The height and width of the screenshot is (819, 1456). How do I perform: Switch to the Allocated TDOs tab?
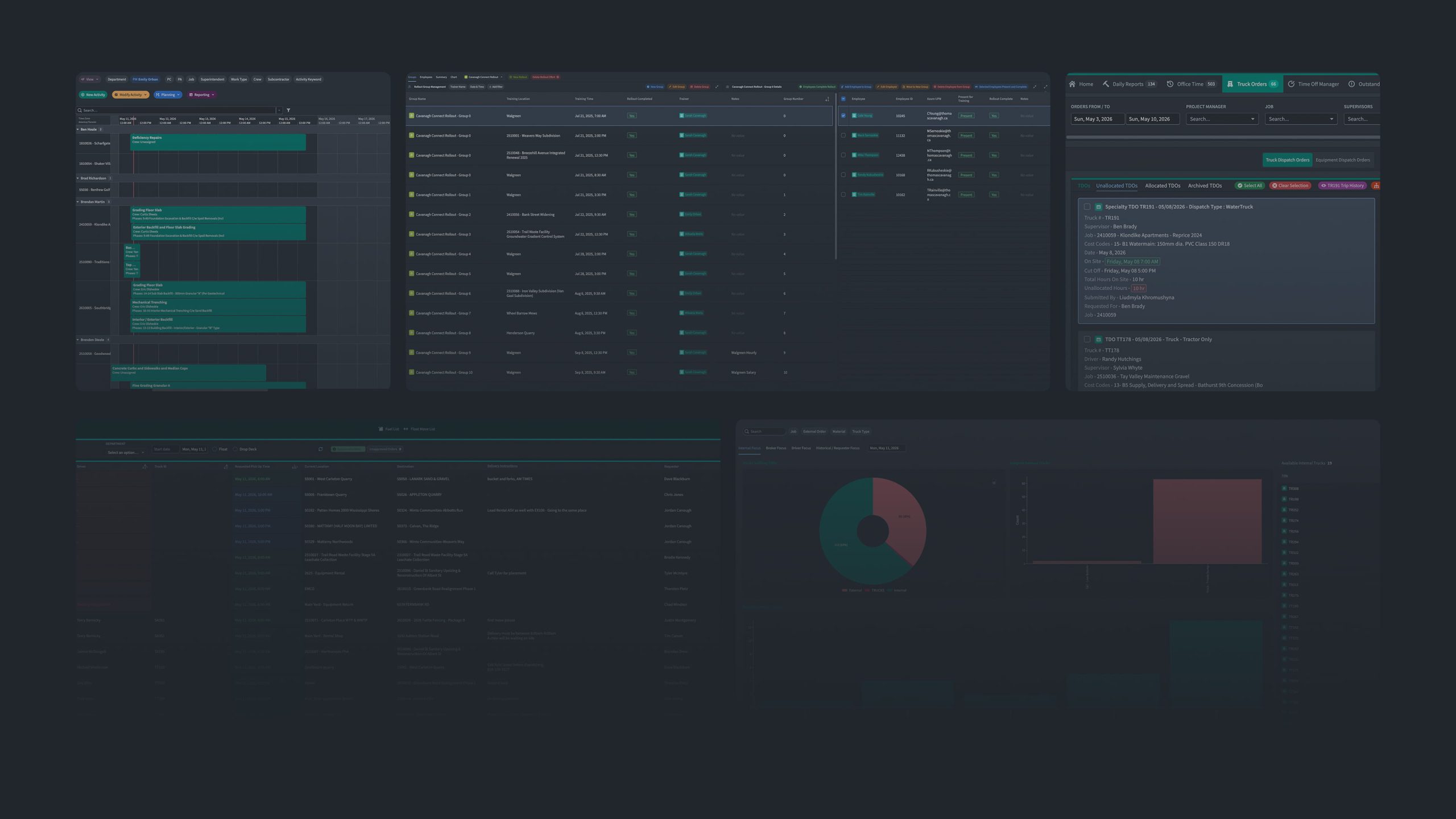1163,185
